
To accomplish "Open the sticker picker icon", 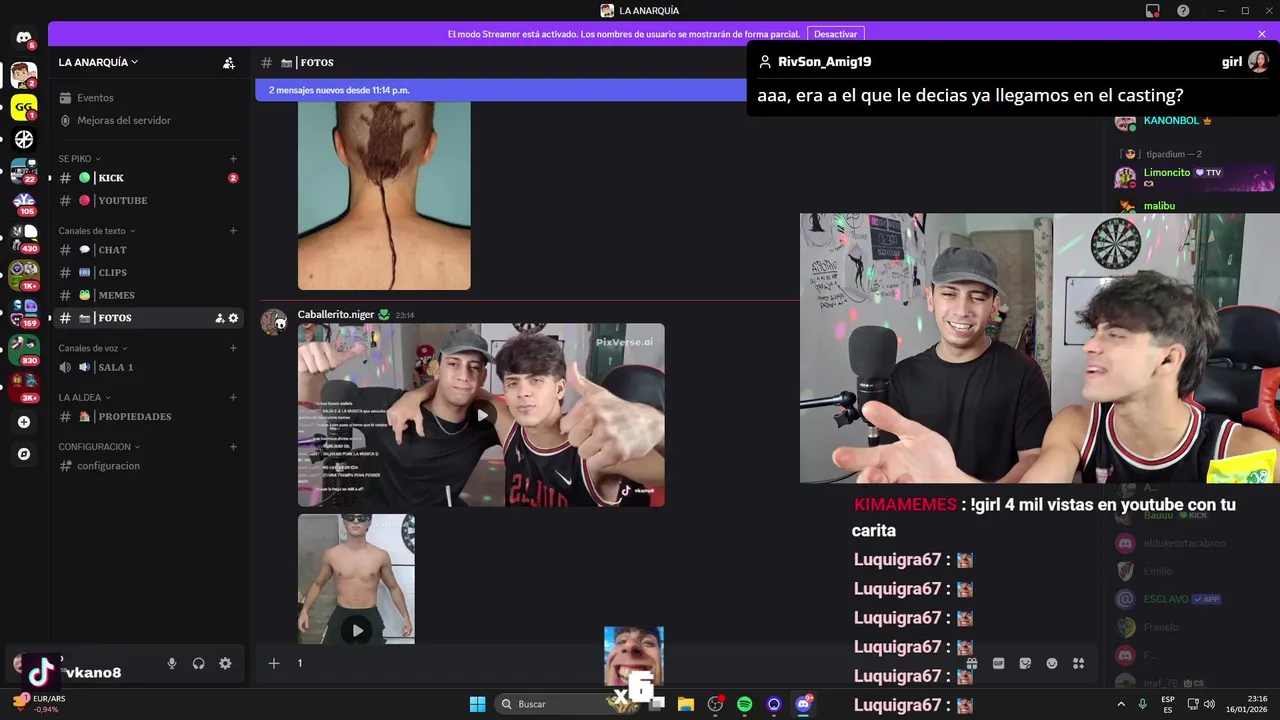I will (x=1025, y=663).
